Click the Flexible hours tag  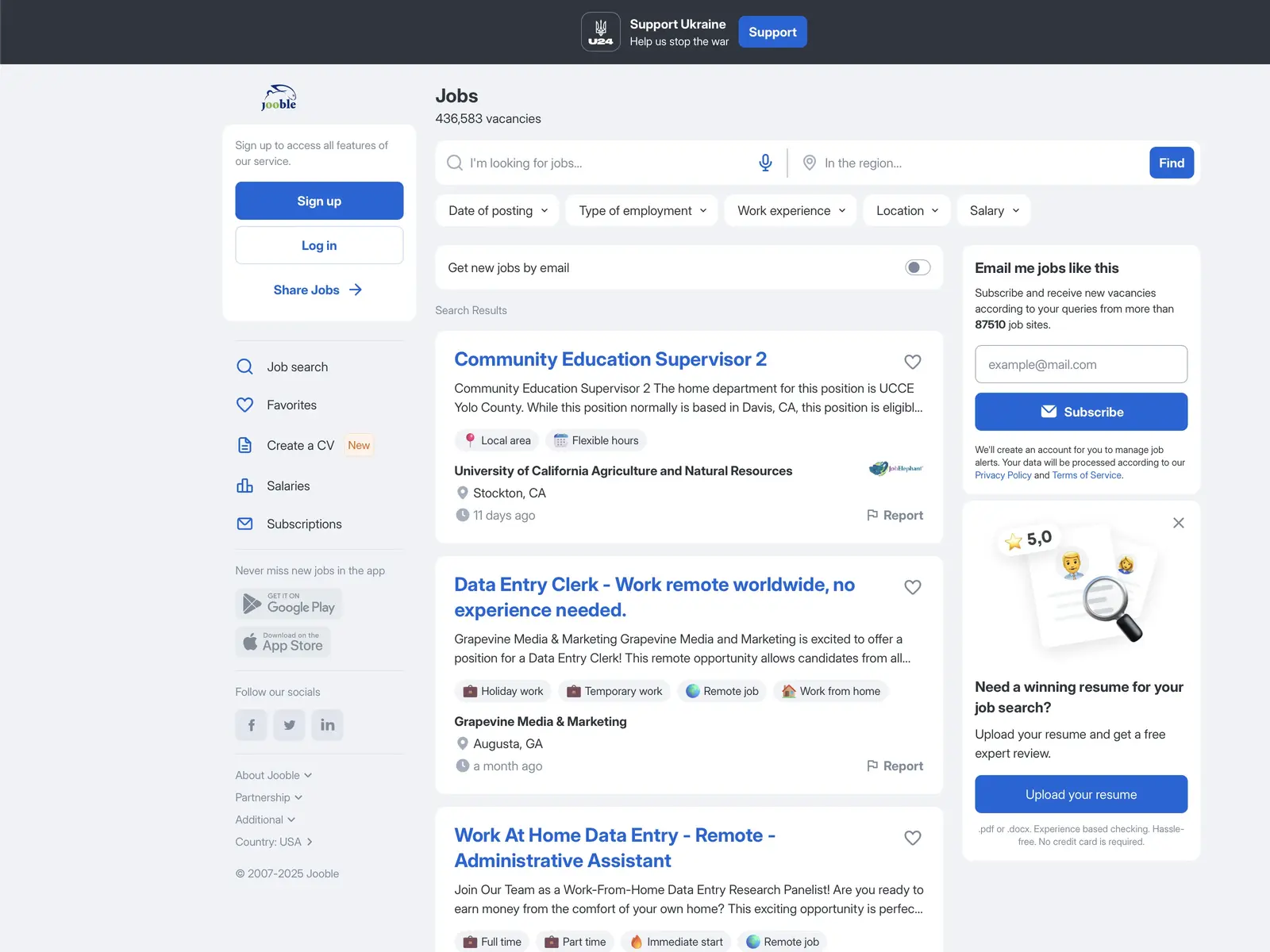(595, 440)
